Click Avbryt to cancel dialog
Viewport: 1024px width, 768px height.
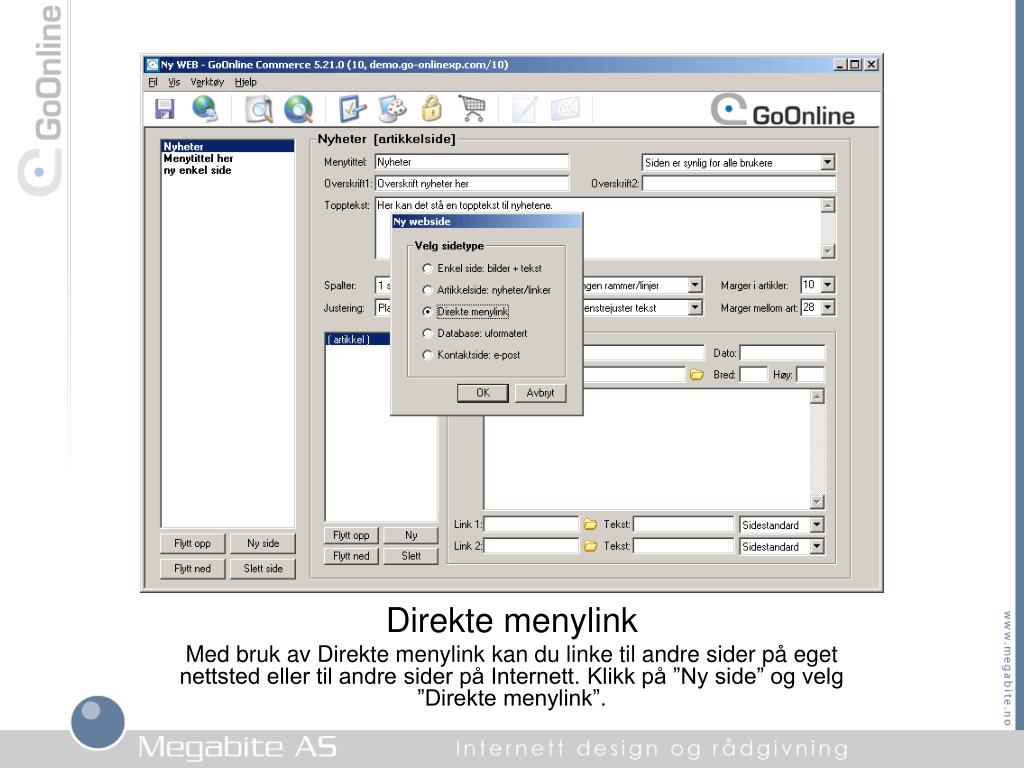point(540,392)
